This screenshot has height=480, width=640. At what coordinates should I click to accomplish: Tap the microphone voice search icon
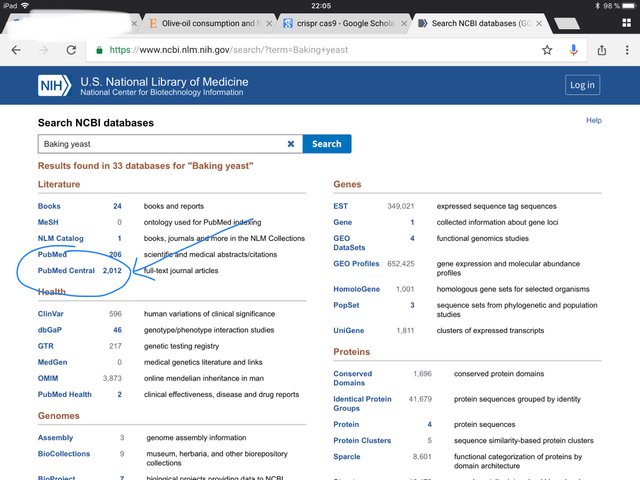573,50
